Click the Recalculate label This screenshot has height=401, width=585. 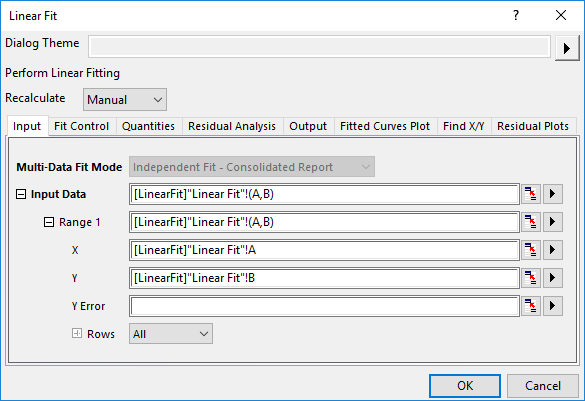pyautogui.click(x=35, y=98)
